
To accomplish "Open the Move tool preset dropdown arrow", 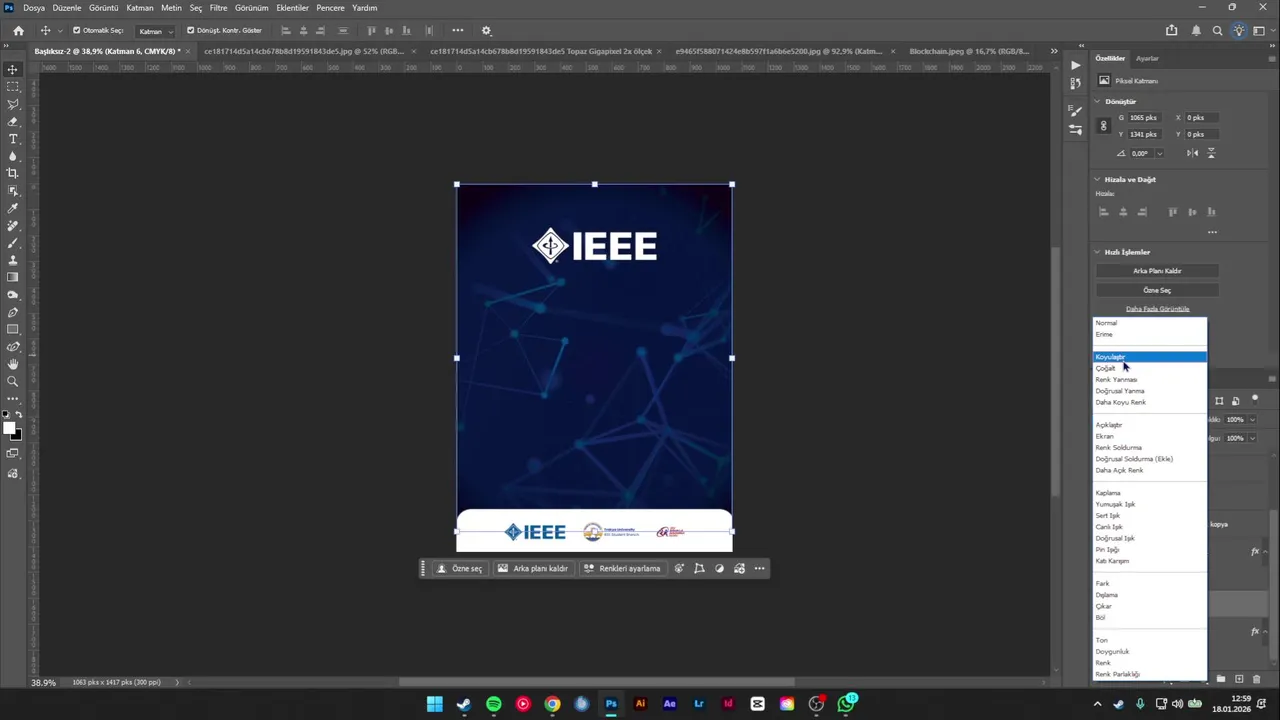I will [60, 31].
